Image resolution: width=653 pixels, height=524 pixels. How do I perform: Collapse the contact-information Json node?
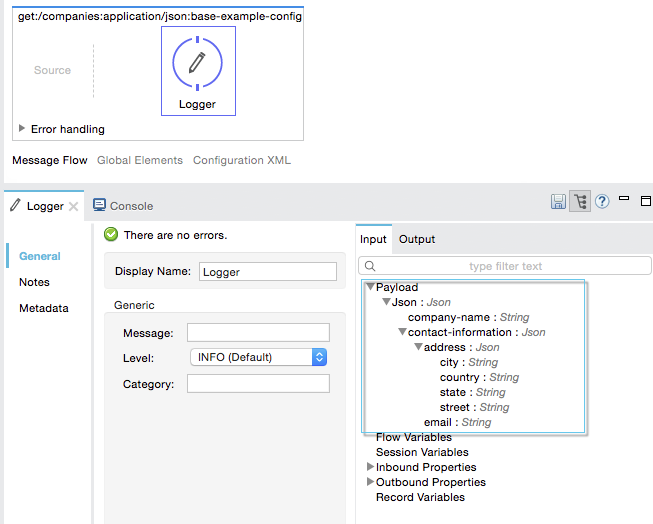tap(402, 332)
